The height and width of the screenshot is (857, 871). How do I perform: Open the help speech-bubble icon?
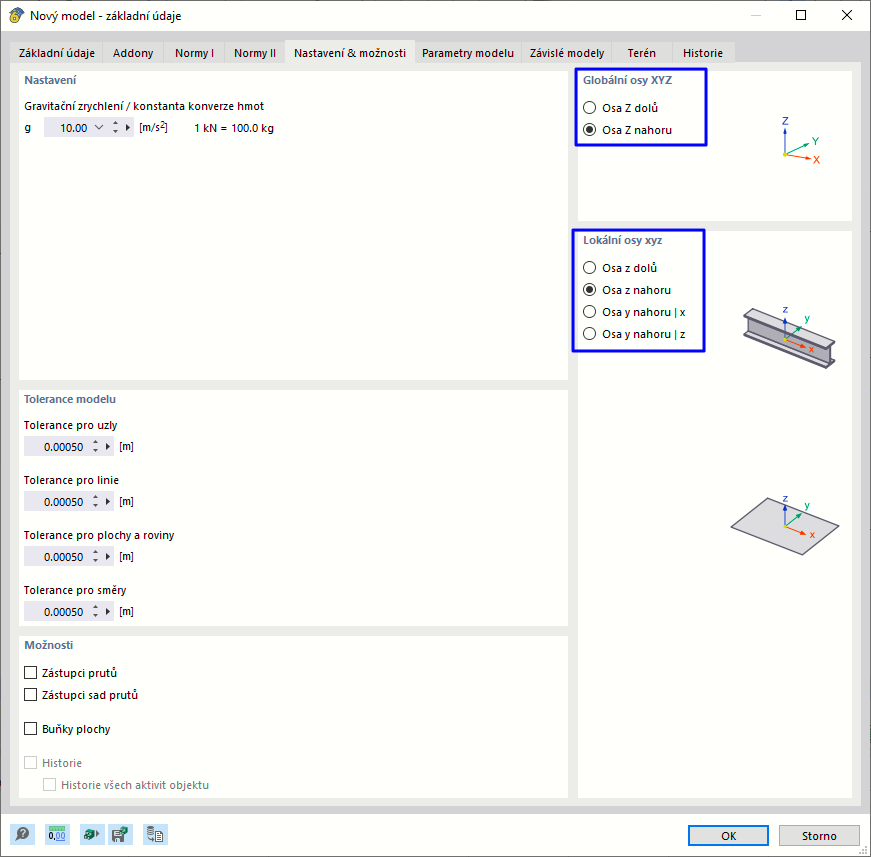22,834
